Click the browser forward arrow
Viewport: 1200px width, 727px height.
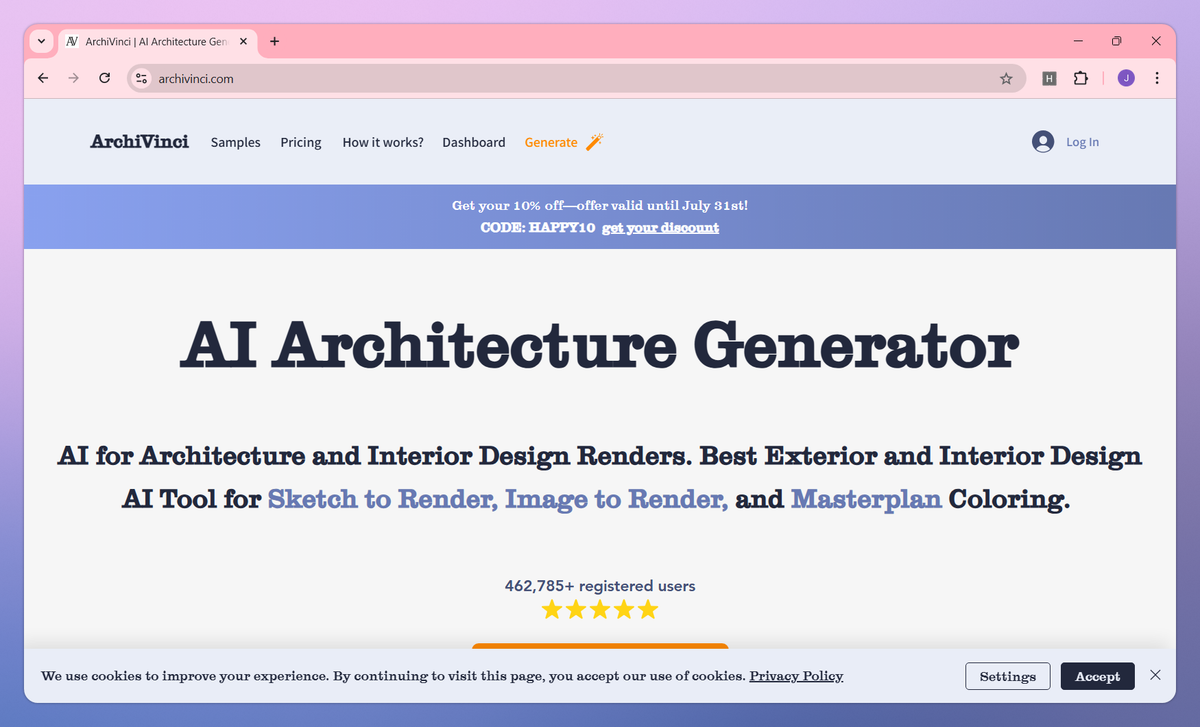pos(73,78)
